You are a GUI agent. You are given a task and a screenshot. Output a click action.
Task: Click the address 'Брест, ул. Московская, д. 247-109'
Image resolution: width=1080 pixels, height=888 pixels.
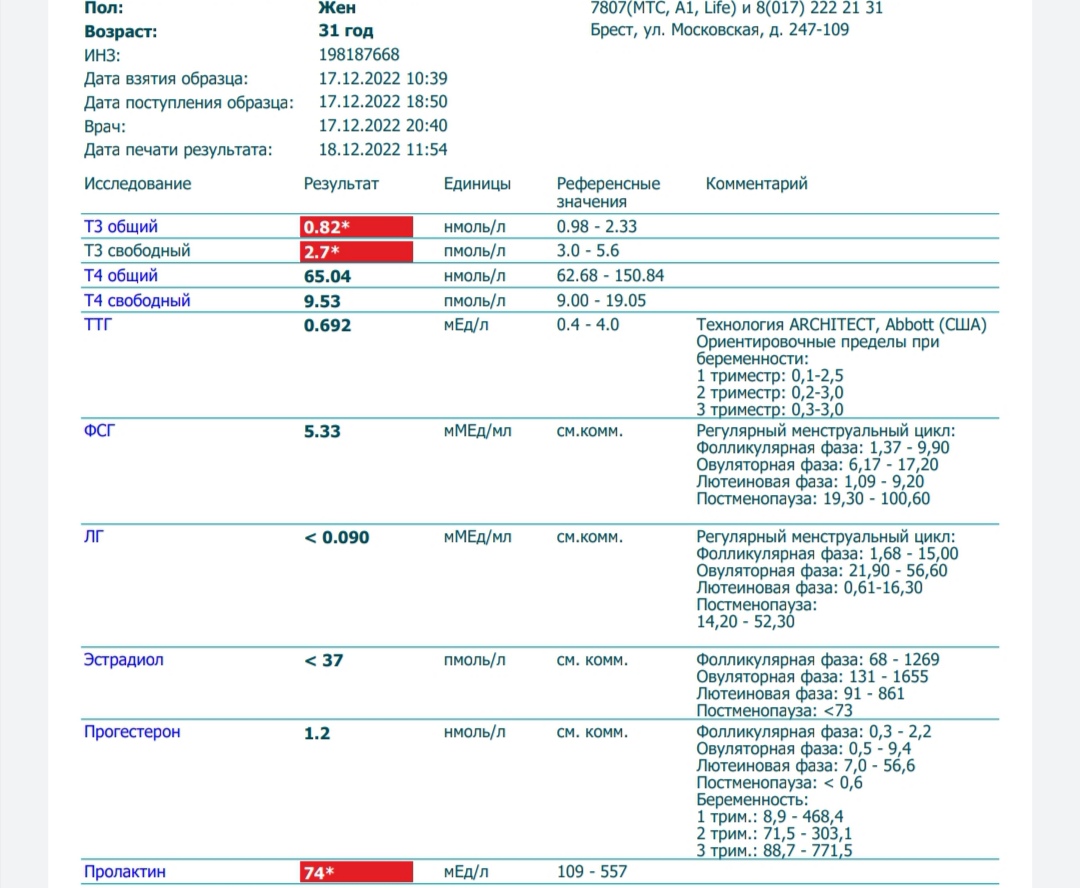(x=719, y=30)
